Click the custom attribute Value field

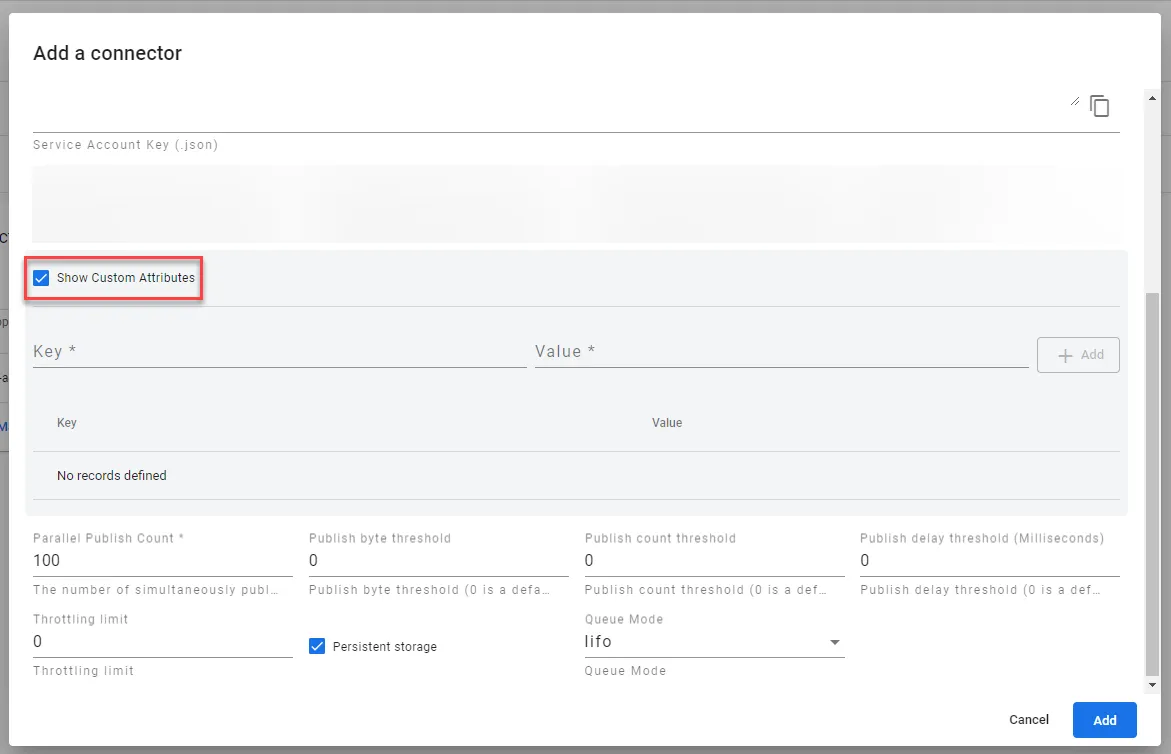(x=781, y=352)
